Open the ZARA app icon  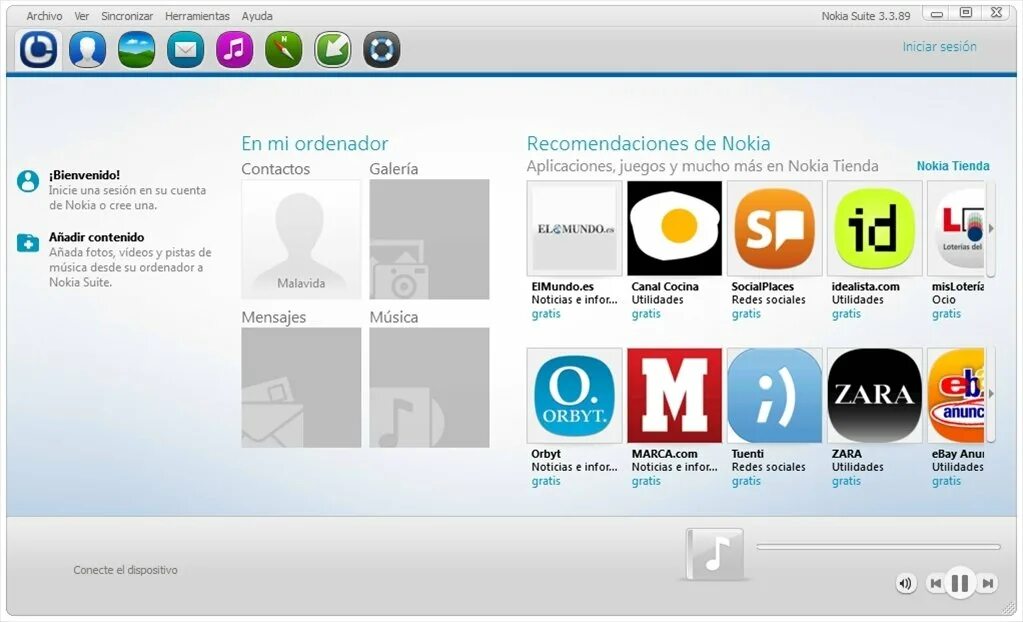coord(874,396)
